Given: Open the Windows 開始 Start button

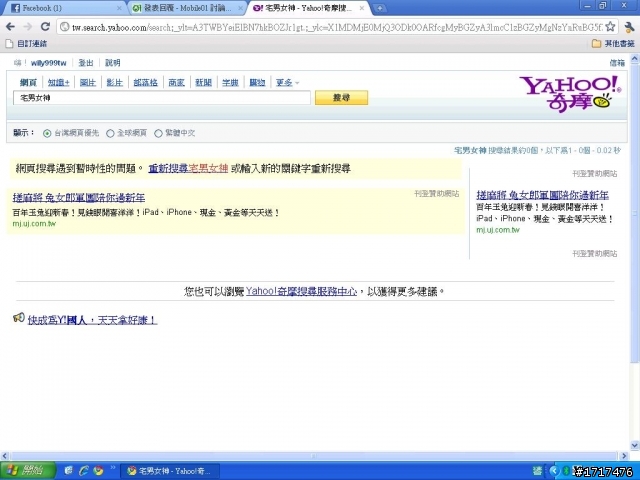Looking at the screenshot, I should 28,471.
